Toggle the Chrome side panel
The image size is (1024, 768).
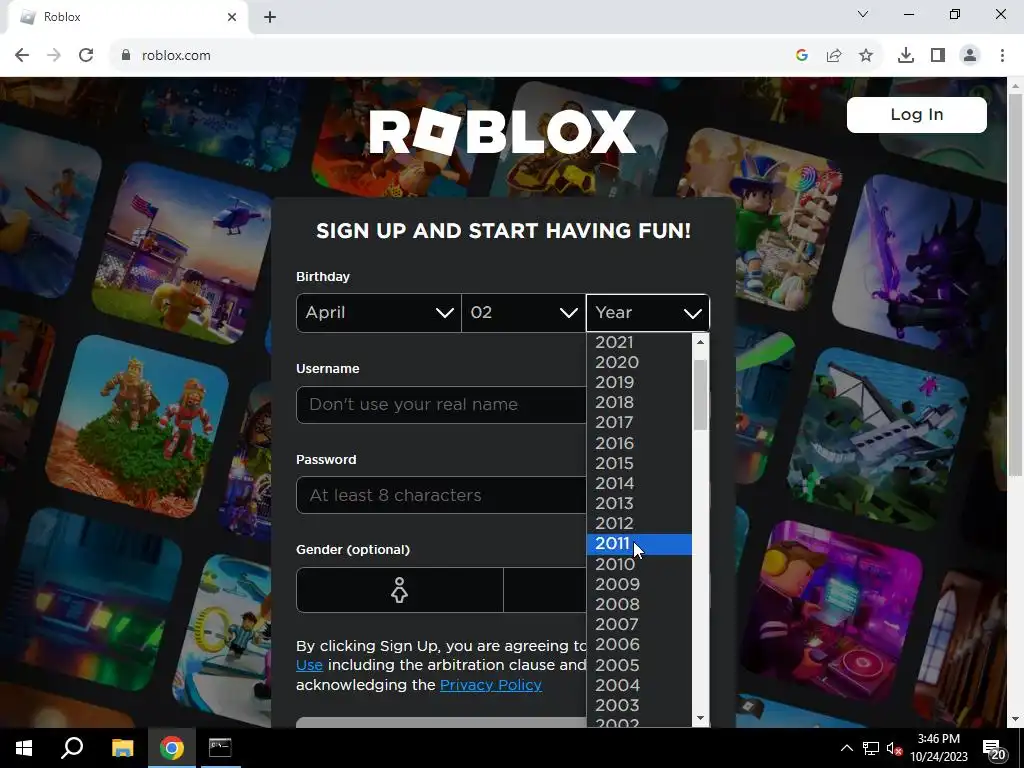938,56
